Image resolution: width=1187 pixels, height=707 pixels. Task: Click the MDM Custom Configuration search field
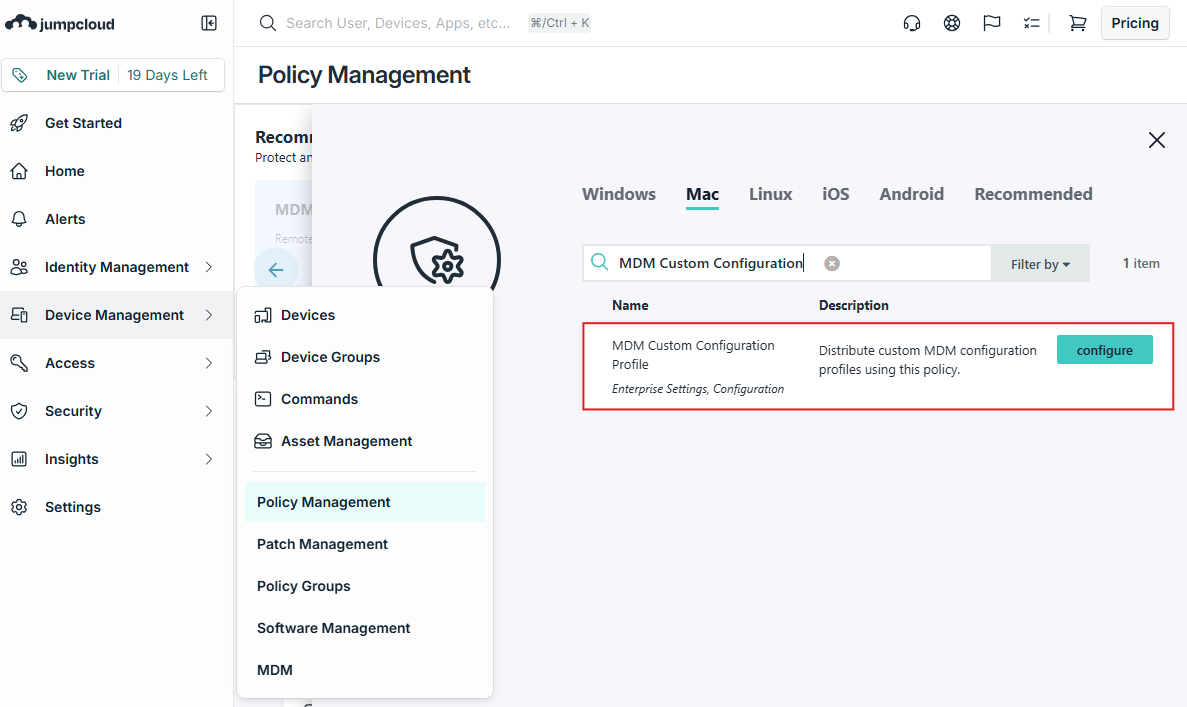tap(787, 263)
